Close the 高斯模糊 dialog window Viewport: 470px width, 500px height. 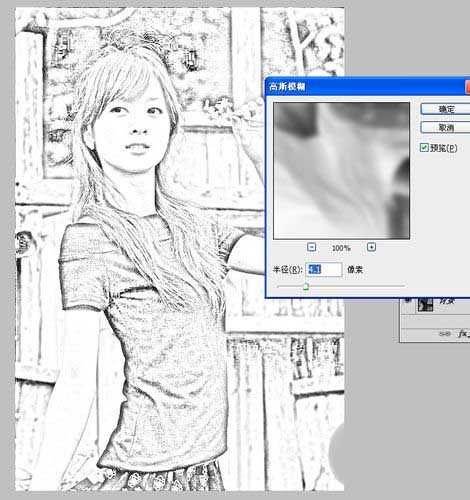point(468,87)
